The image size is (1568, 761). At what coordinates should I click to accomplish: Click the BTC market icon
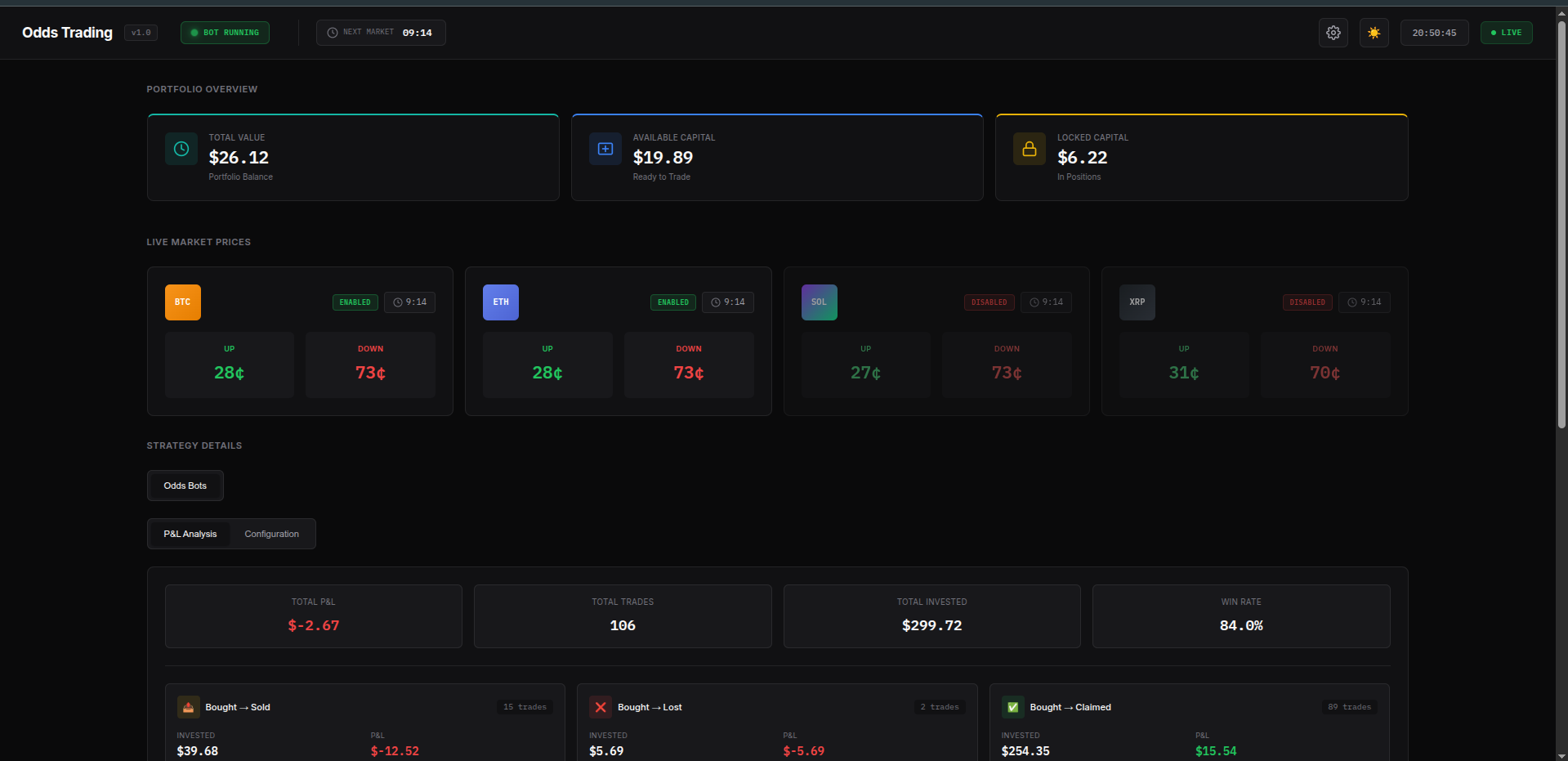(x=182, y=302)
